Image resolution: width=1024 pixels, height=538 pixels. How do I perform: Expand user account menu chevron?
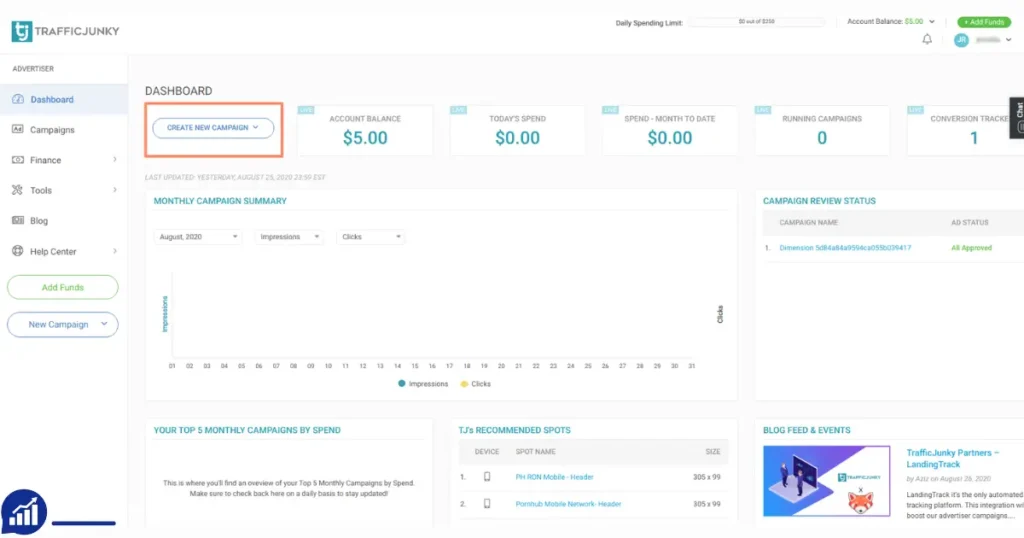pos(1008,40)
